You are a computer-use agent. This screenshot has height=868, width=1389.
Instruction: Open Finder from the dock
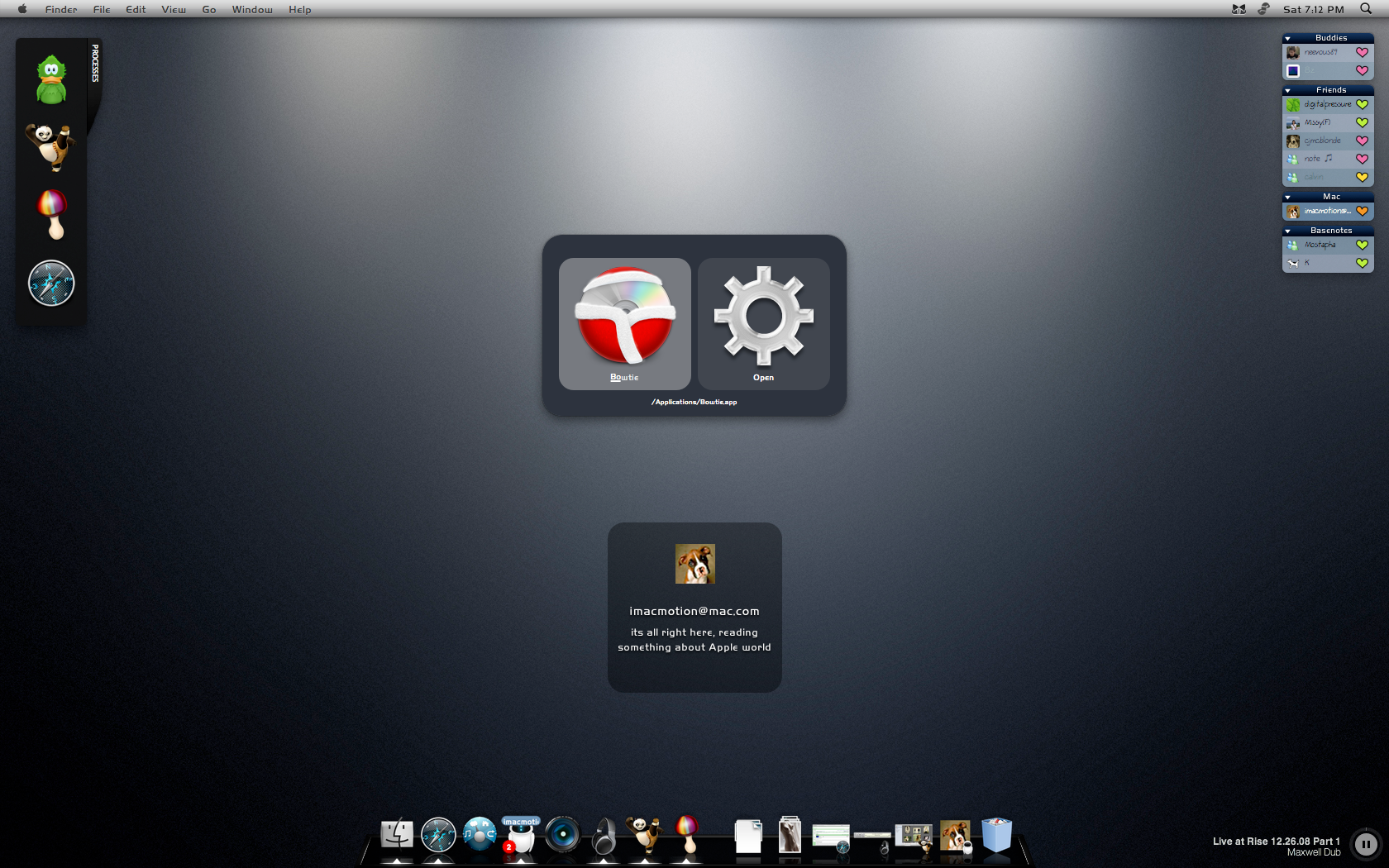click(x=397, y=835)
